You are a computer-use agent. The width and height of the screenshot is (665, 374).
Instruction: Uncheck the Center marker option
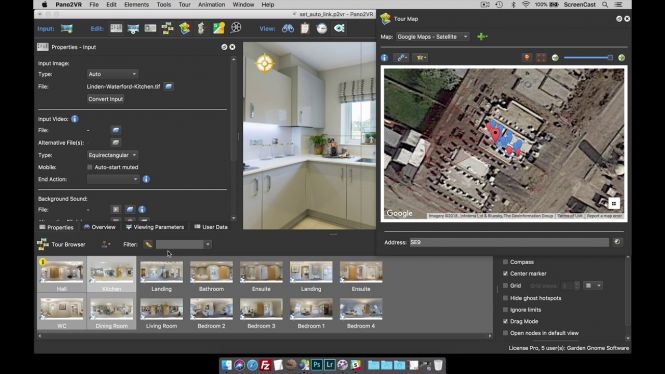click(505, 274)
